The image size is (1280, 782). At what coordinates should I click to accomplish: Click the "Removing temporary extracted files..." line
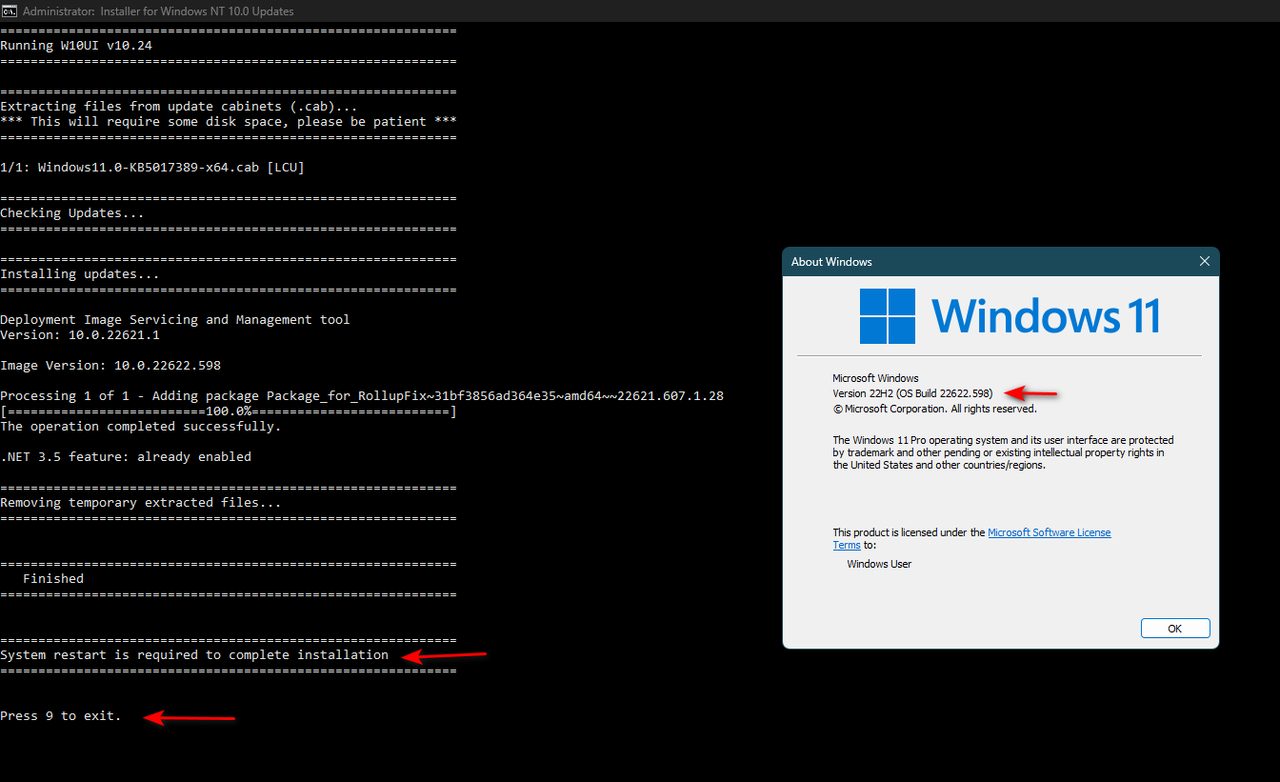pyautogui.click(x=140, y=502)
